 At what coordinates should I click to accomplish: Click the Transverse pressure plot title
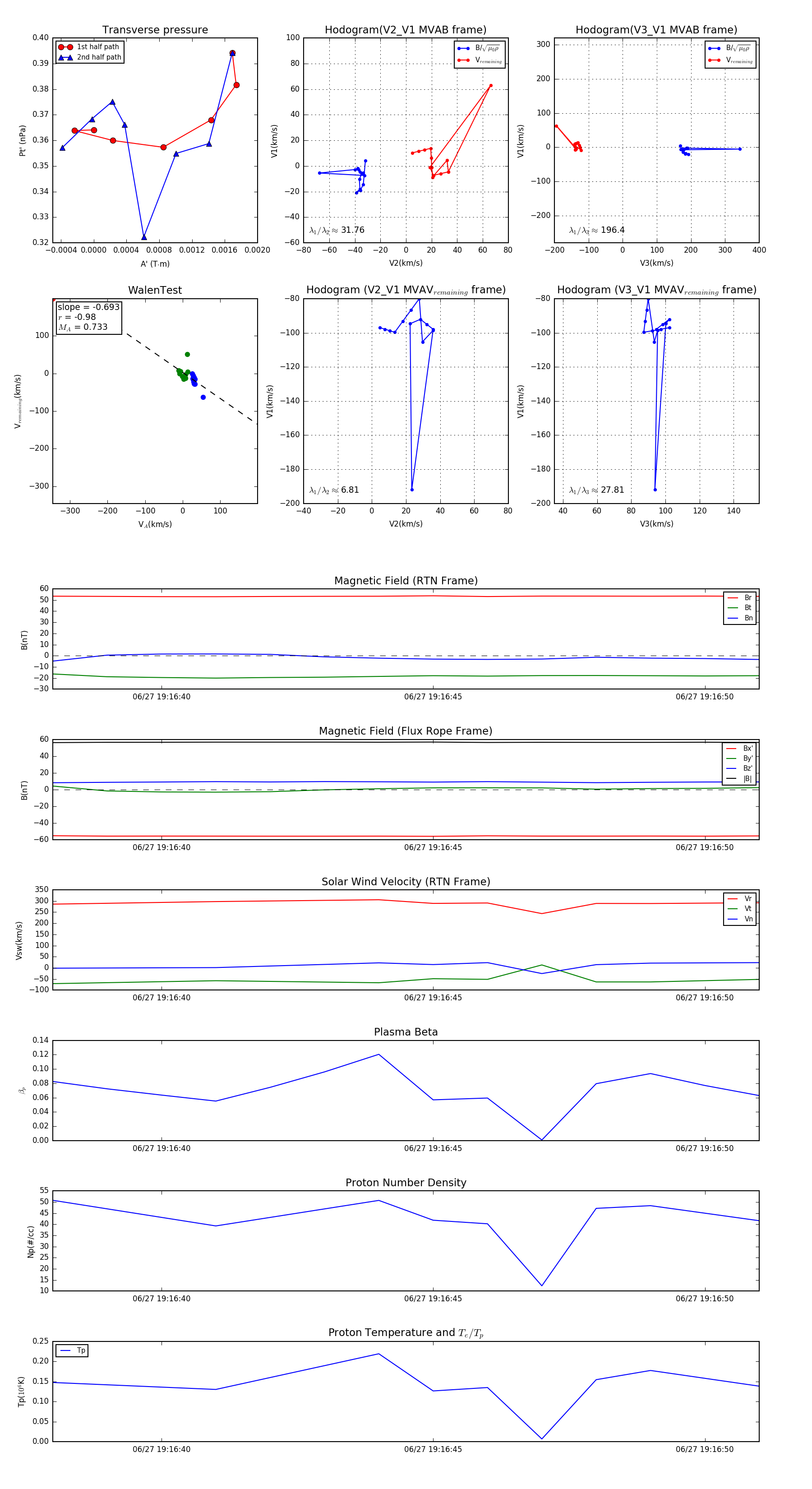click(155, 30)
